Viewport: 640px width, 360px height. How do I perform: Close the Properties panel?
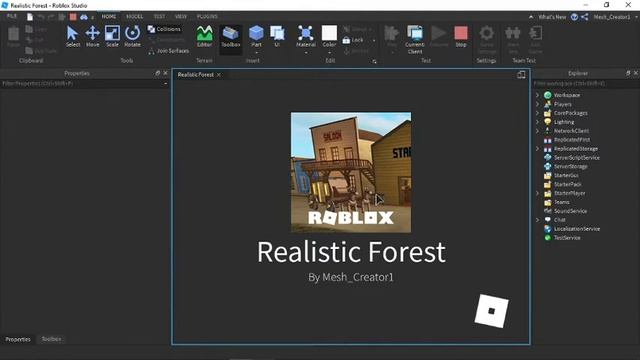click(165, 73)
